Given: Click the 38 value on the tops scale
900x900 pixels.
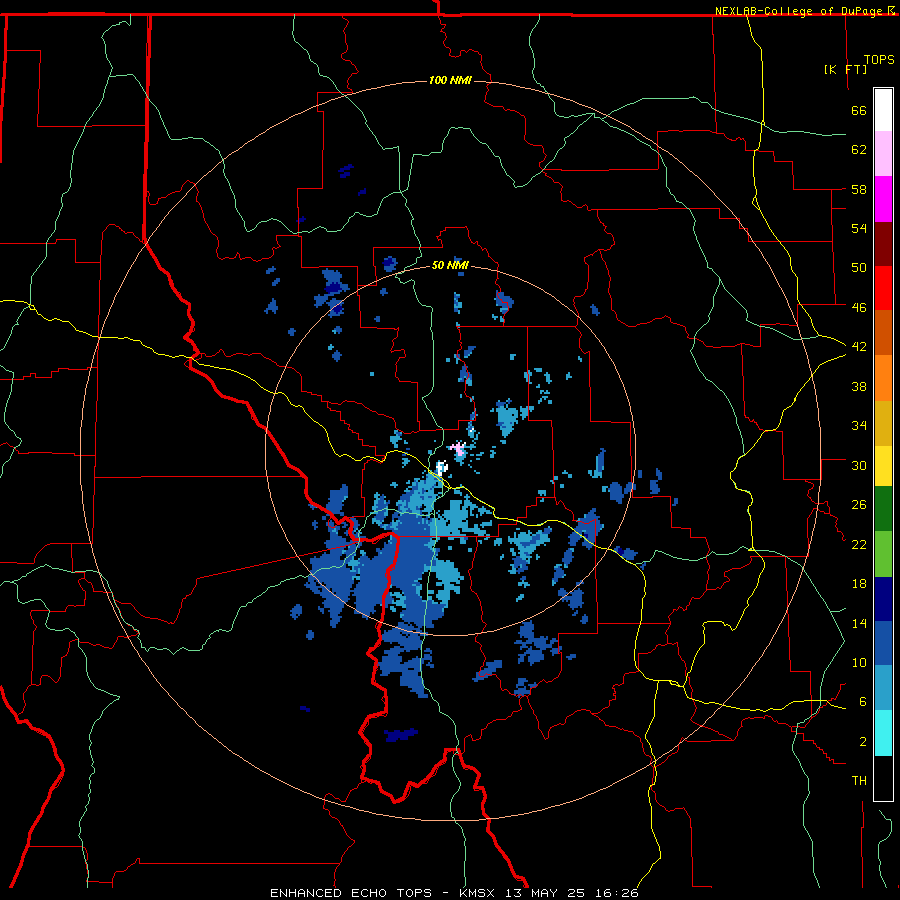Looking at the screenshot, I should 859,386.
